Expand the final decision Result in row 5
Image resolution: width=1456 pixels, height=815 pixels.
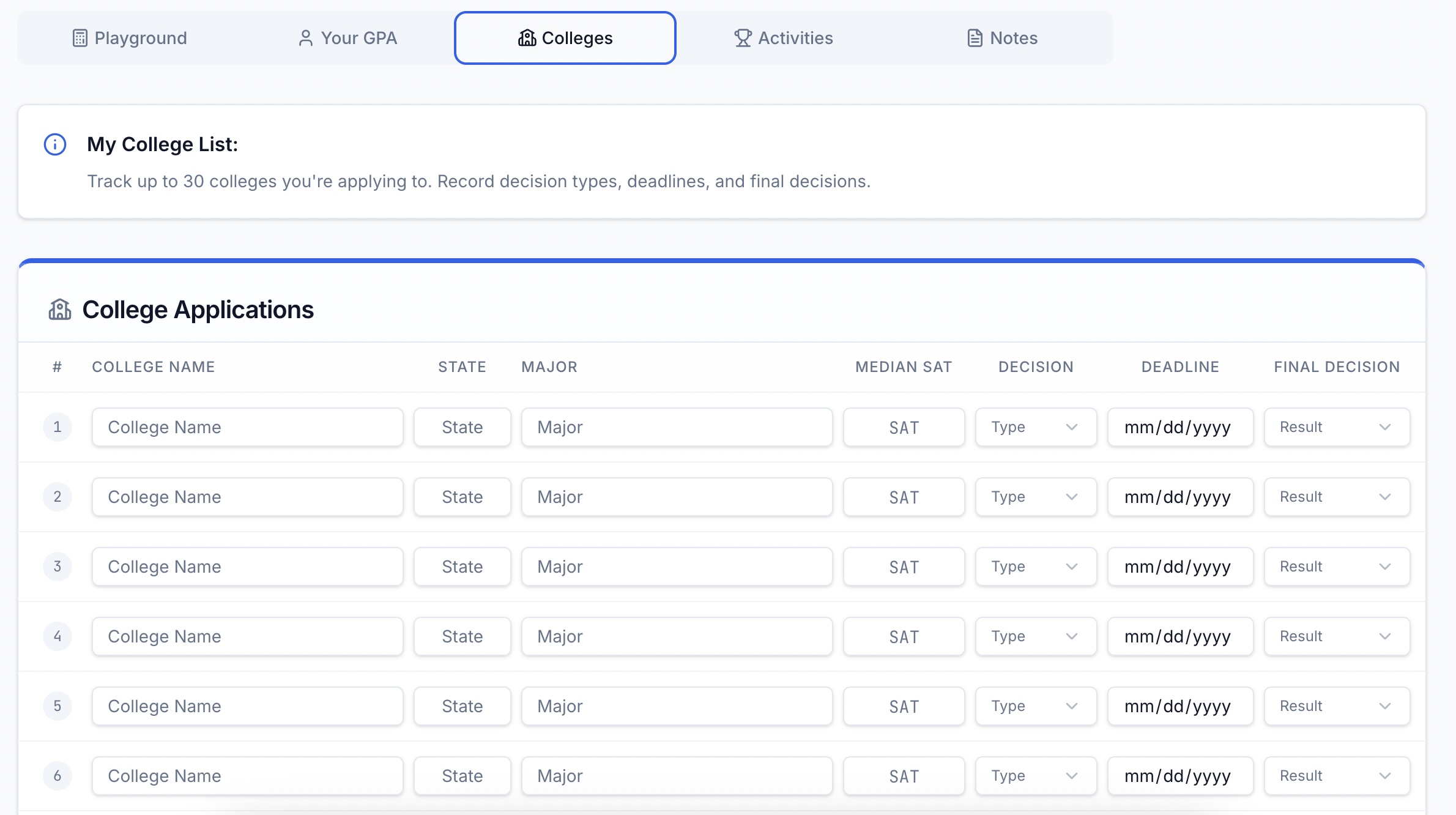point(1336,706)
